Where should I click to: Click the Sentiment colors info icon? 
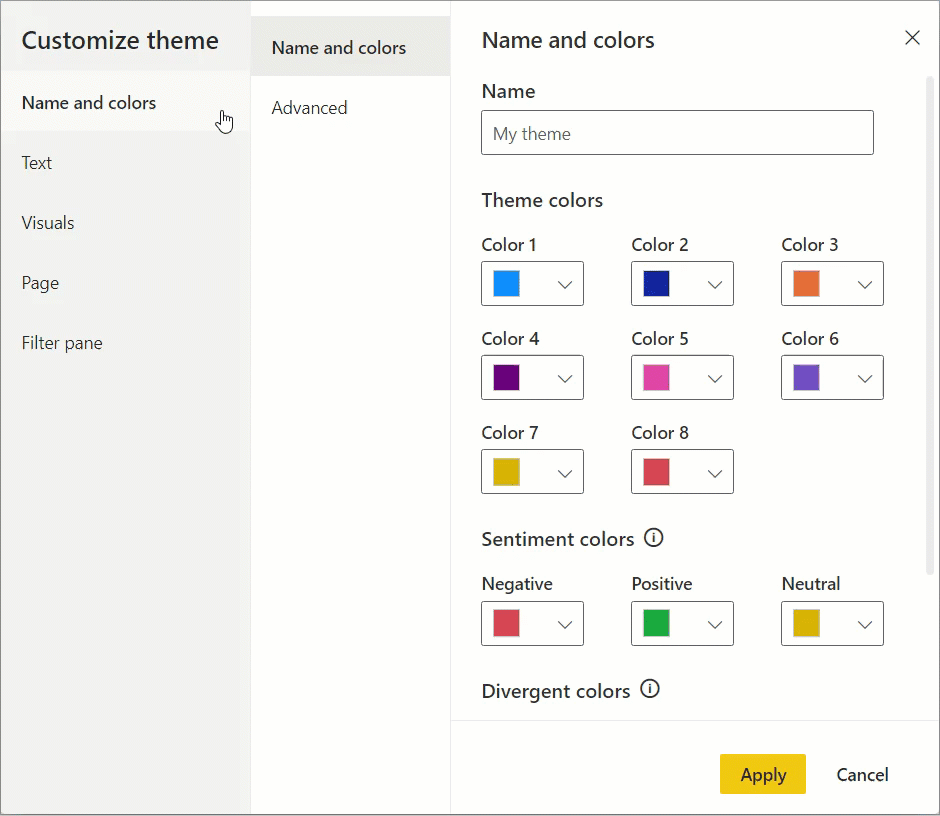pos(654,538)
